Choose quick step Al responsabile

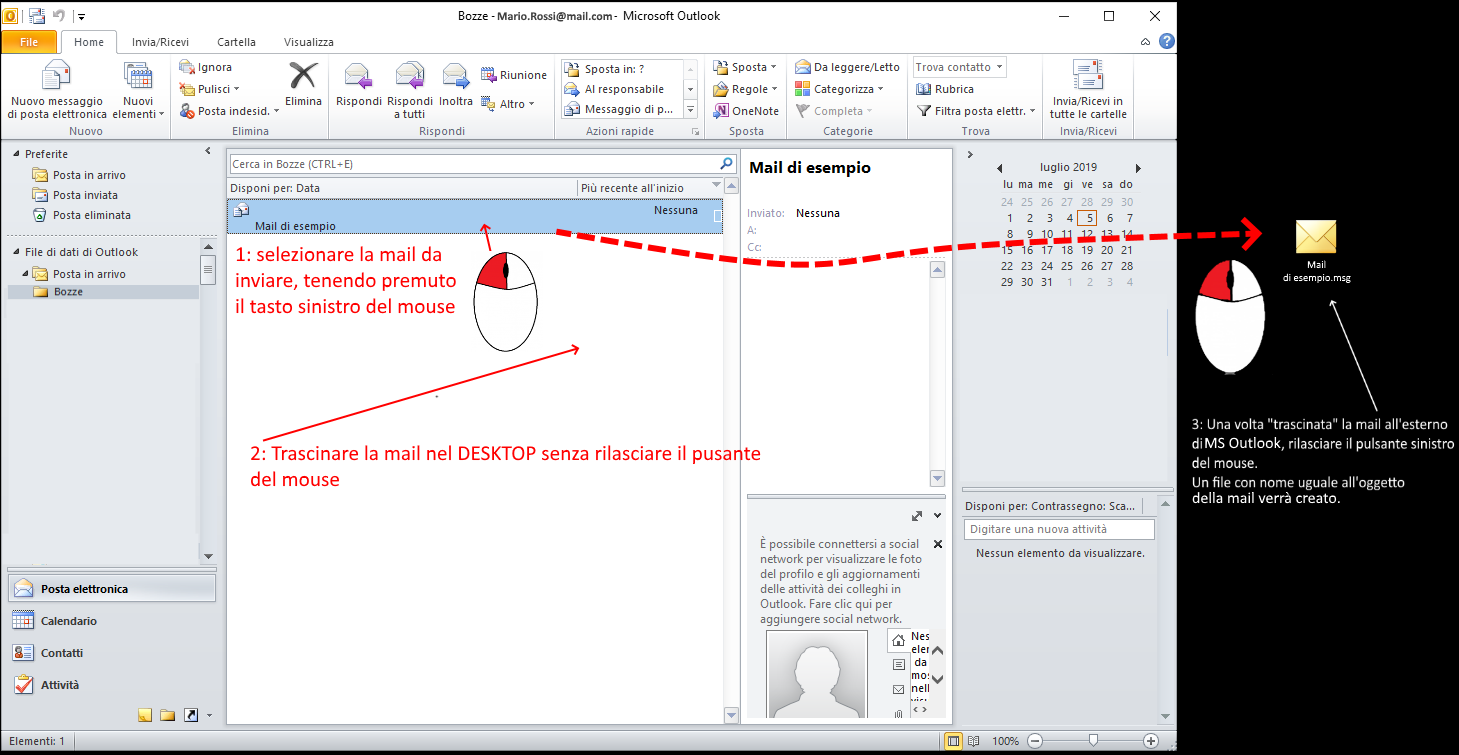click(x=620, y=89)
